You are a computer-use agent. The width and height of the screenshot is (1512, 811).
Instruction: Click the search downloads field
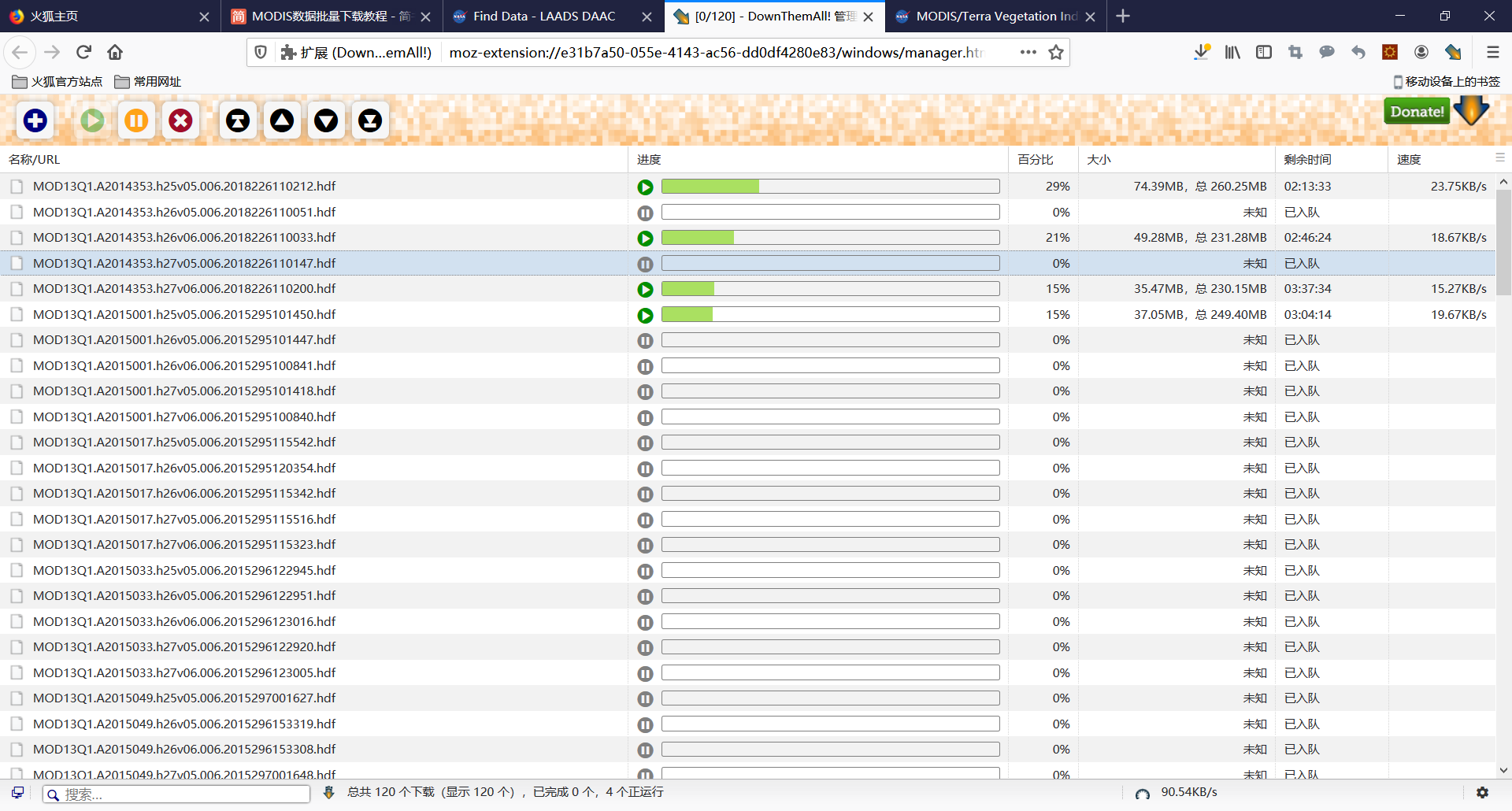(176, 794)
